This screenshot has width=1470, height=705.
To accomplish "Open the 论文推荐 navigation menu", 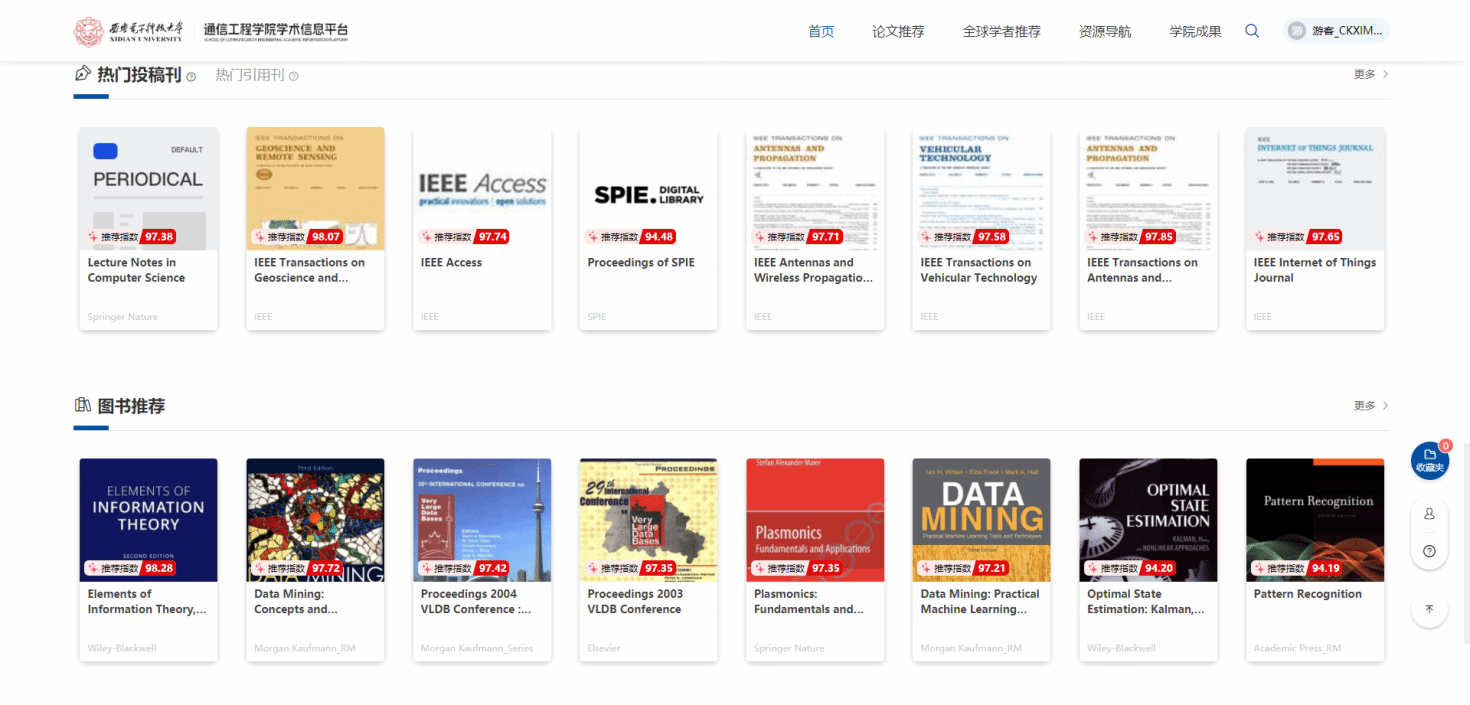I will click(898, 31).
